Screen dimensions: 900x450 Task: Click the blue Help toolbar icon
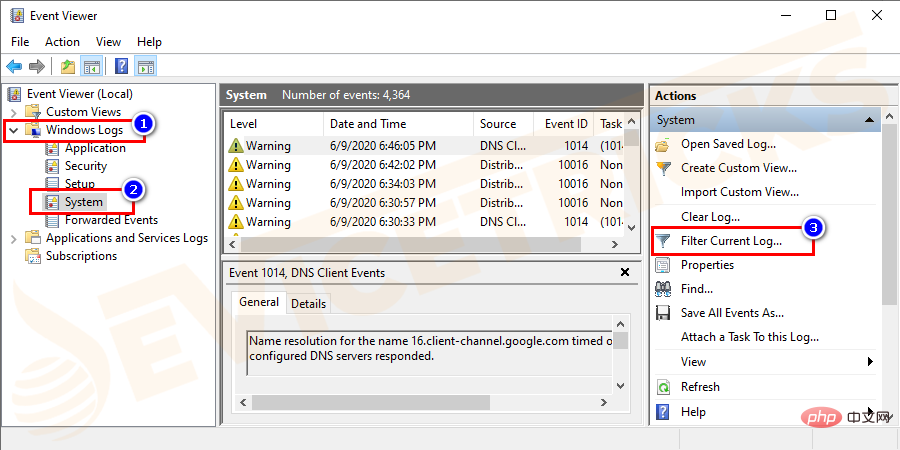coord(121,67)
